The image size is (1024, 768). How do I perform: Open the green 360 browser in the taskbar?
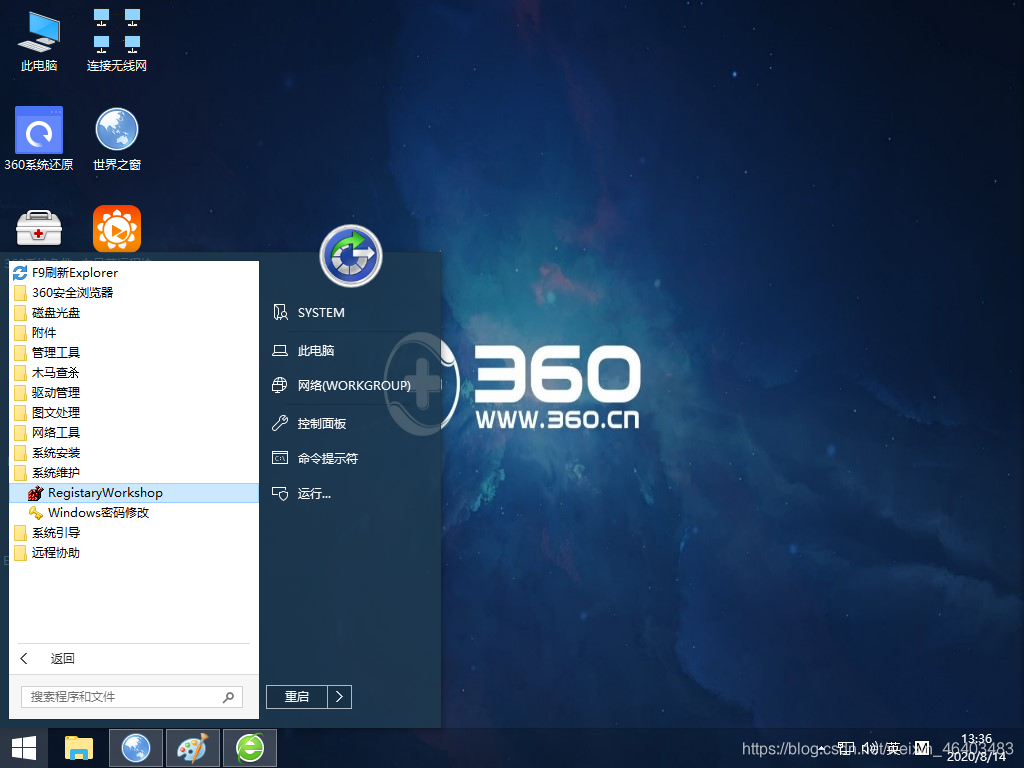pos(249,748)
